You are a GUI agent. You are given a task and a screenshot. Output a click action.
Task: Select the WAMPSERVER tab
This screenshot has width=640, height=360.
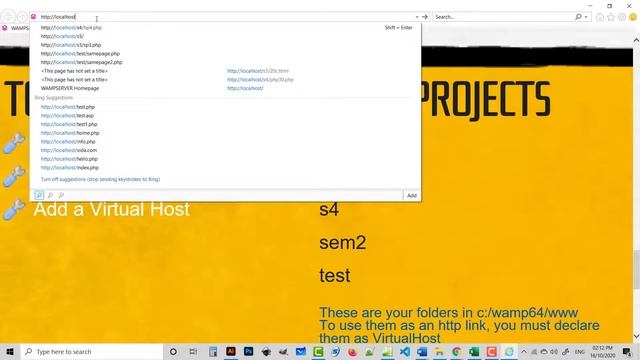[x=16, y=28]
